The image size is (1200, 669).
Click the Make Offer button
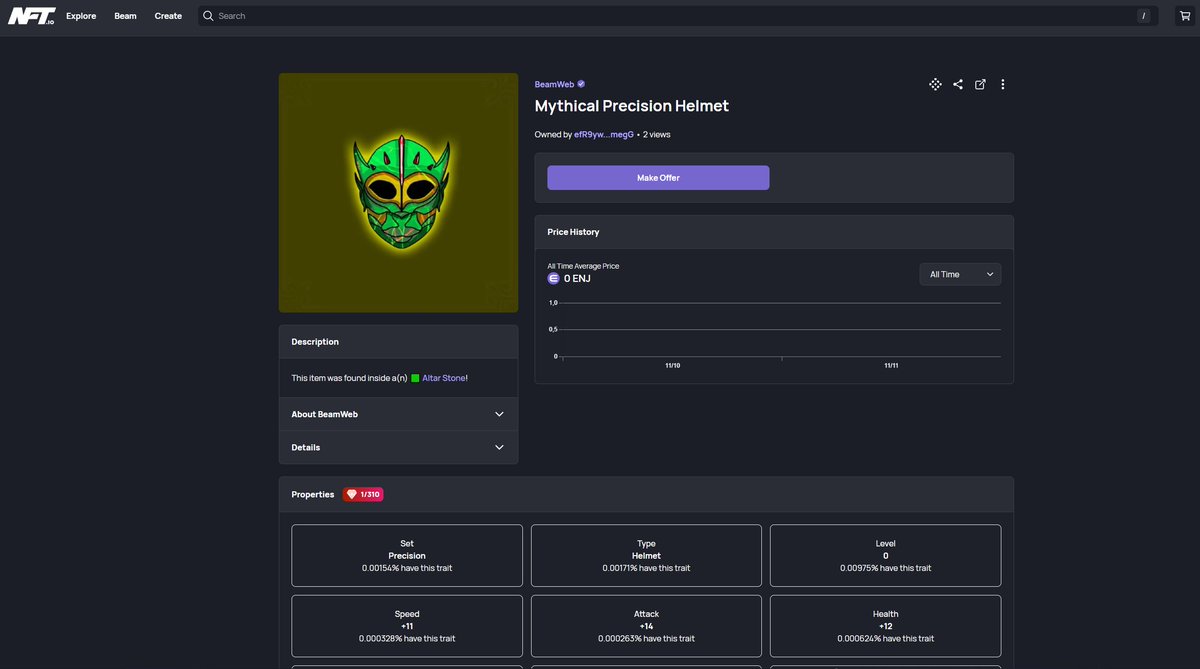tap(658, 177)
